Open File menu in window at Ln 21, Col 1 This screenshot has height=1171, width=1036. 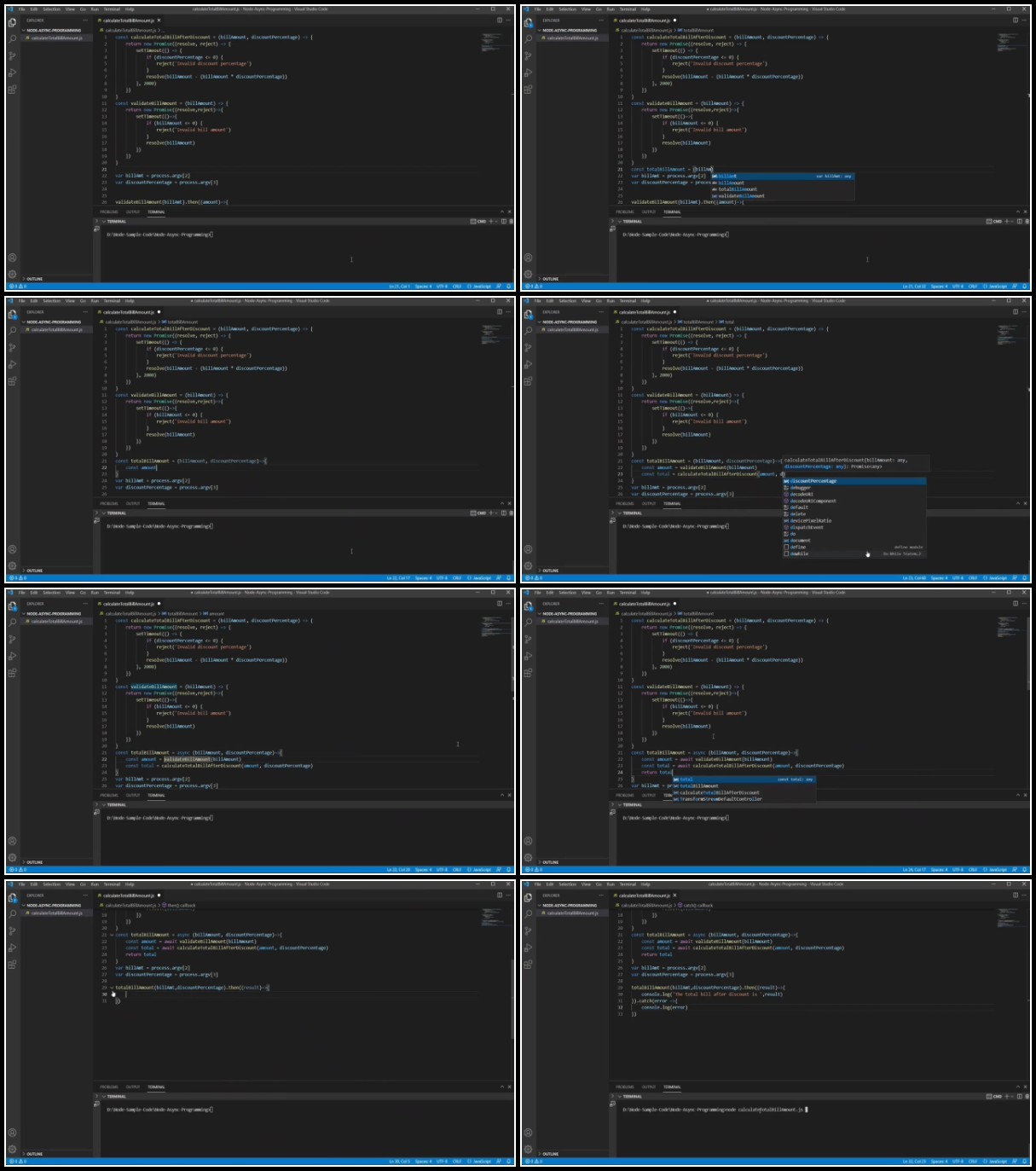pyautogui.click(x=22, y=9)
